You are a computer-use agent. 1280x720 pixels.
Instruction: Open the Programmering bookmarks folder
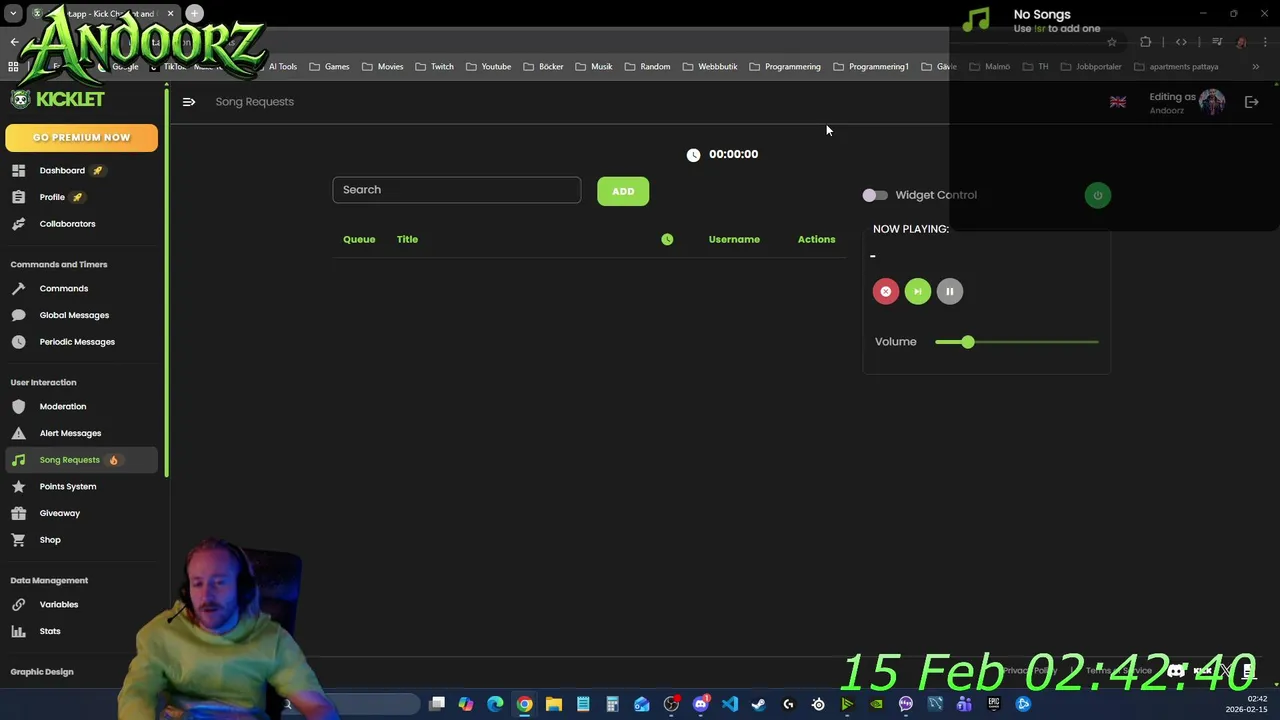(x=785, y=67)
